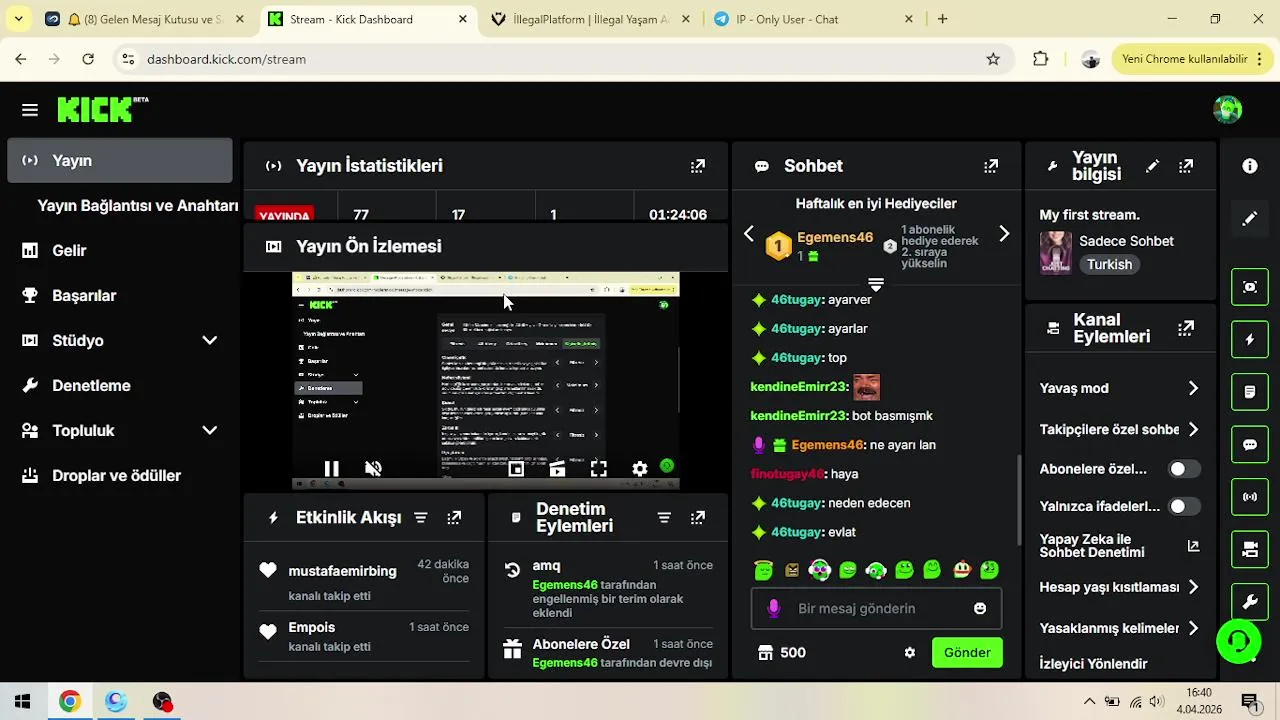The width and height of the screenshot is (1280, 720).
Task: Click in the Bir mesaj gönderin field
Action: pos(877,608)
